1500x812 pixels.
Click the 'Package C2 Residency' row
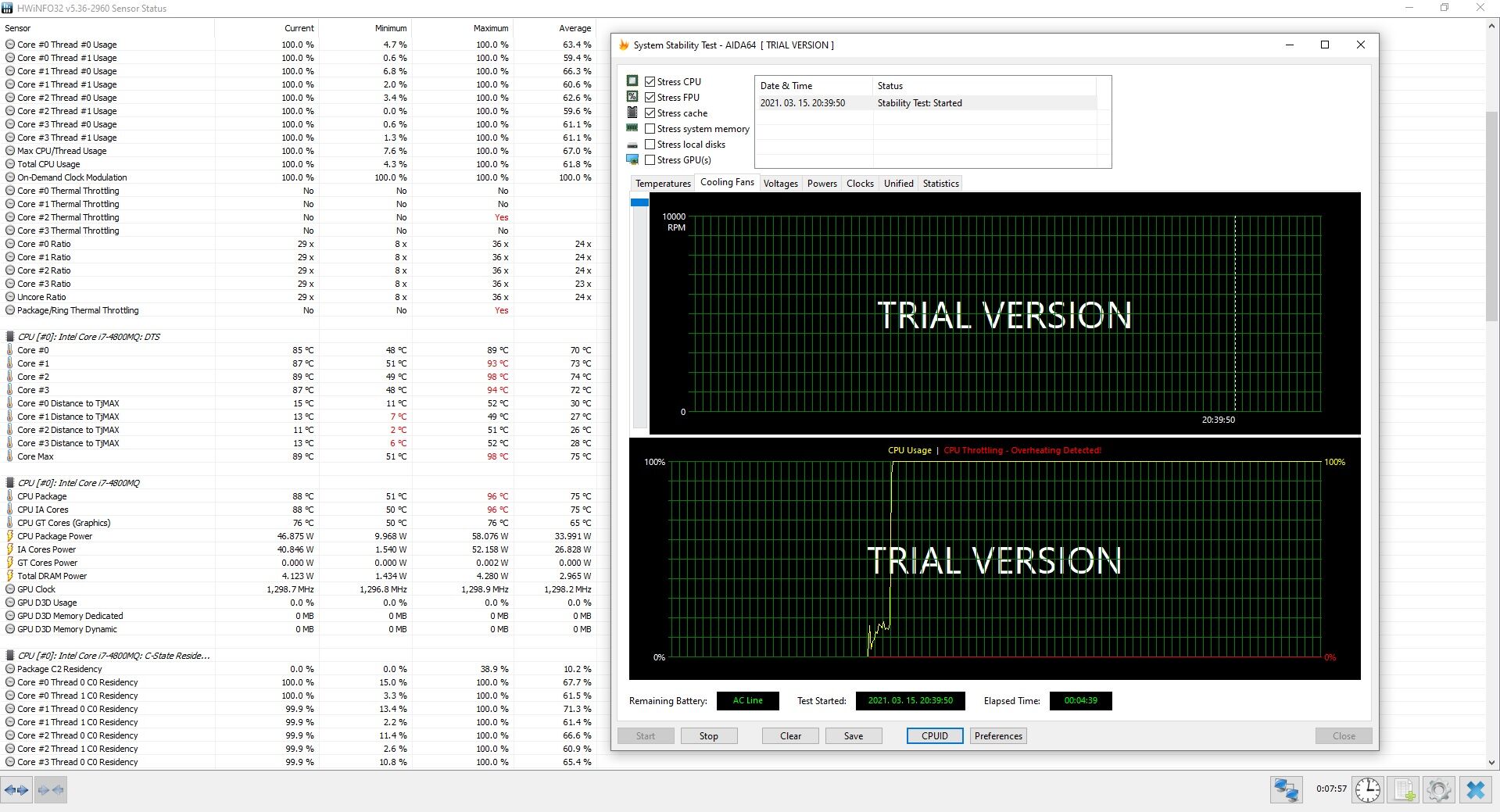click(x=299, y=669)
